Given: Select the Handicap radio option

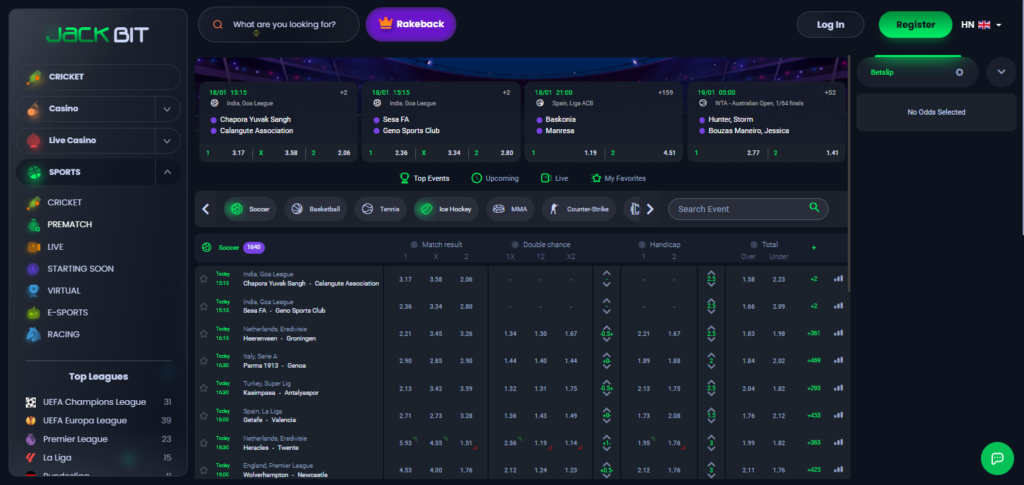Looking at the screenshot, I should tap(640, 245).
